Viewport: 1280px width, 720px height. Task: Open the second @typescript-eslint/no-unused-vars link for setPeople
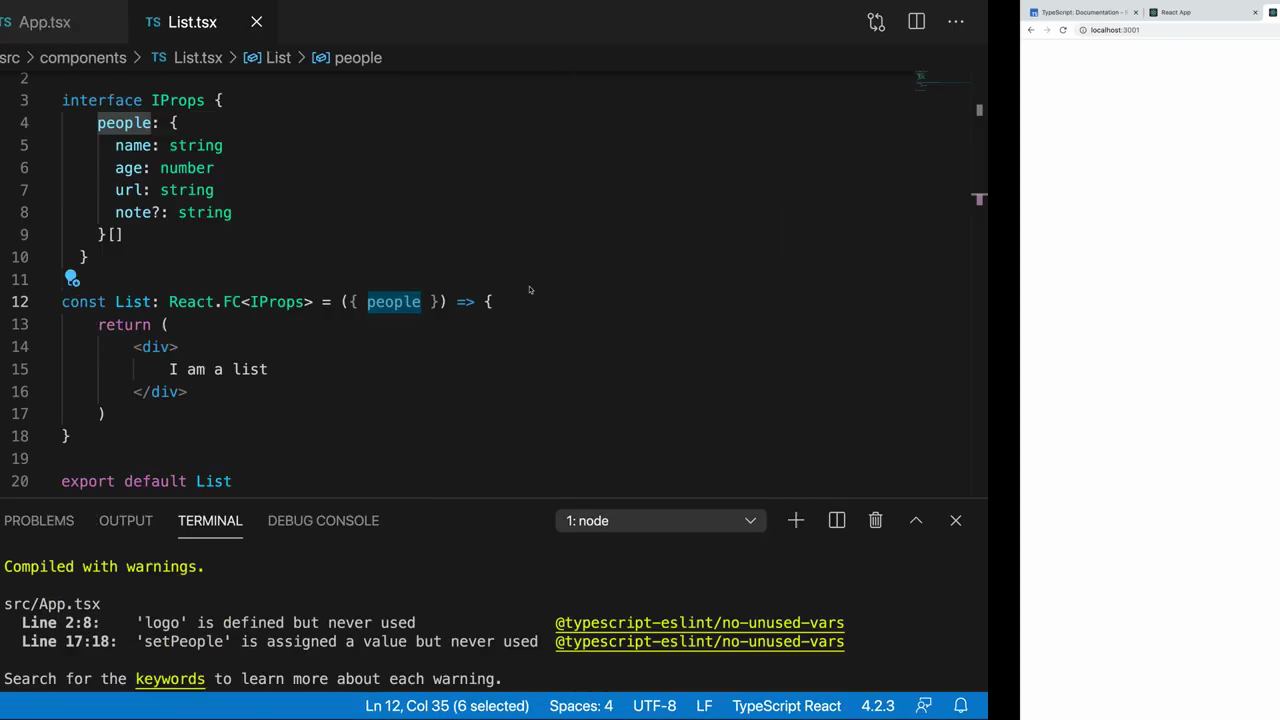[x=700, y=642]
